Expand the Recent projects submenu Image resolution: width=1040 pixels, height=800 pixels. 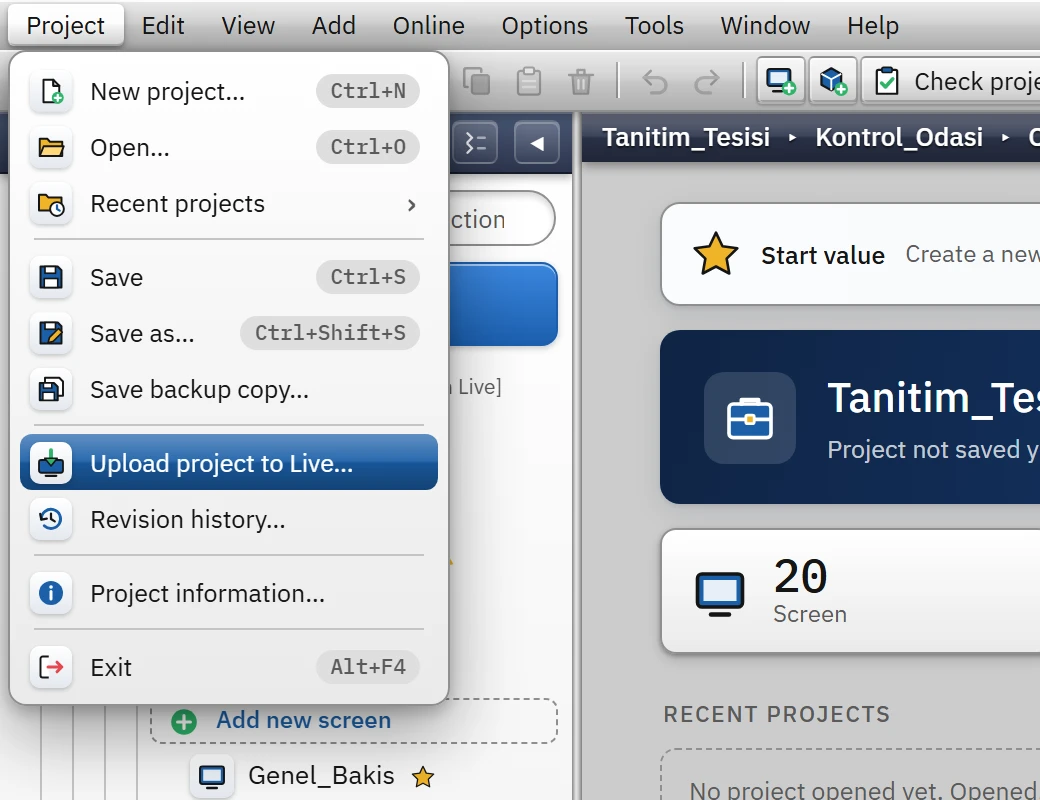[x=229, y=204]
